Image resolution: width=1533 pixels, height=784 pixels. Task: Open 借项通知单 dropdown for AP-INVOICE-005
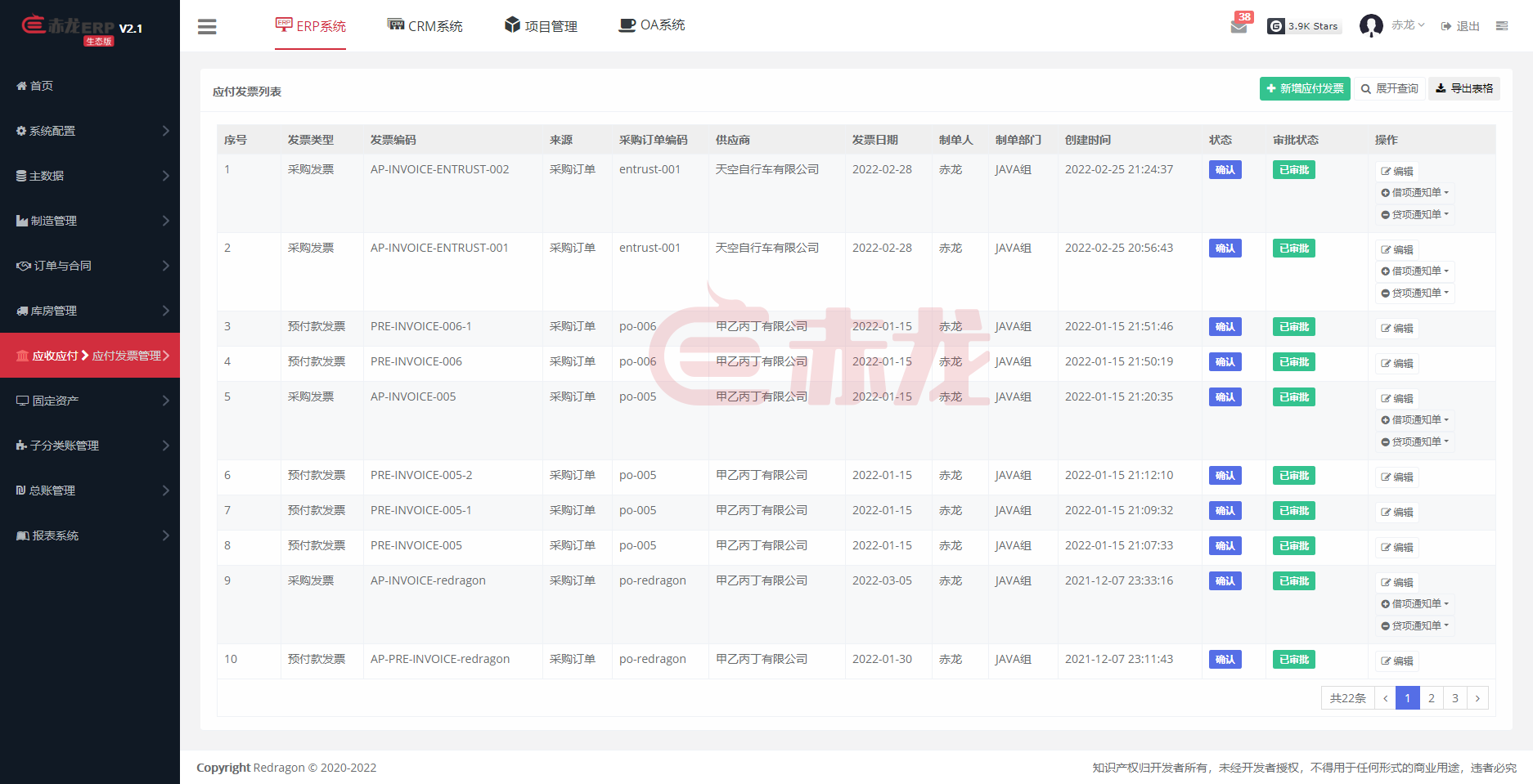[1415, 420]
